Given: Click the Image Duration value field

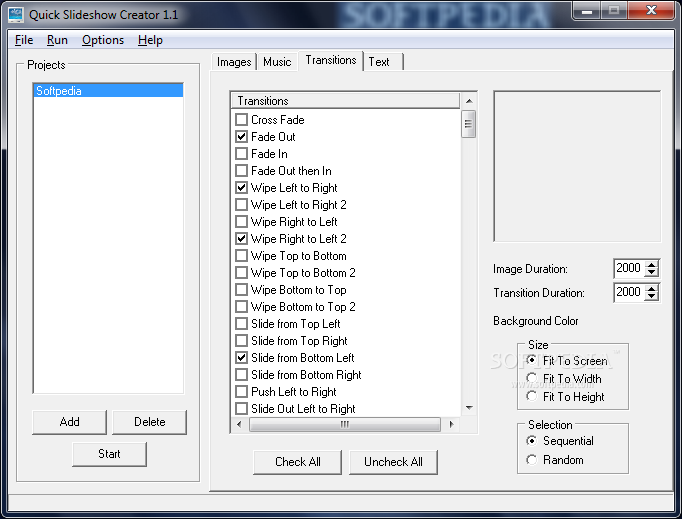Looking at the screenshot, I should coord(629,268).
